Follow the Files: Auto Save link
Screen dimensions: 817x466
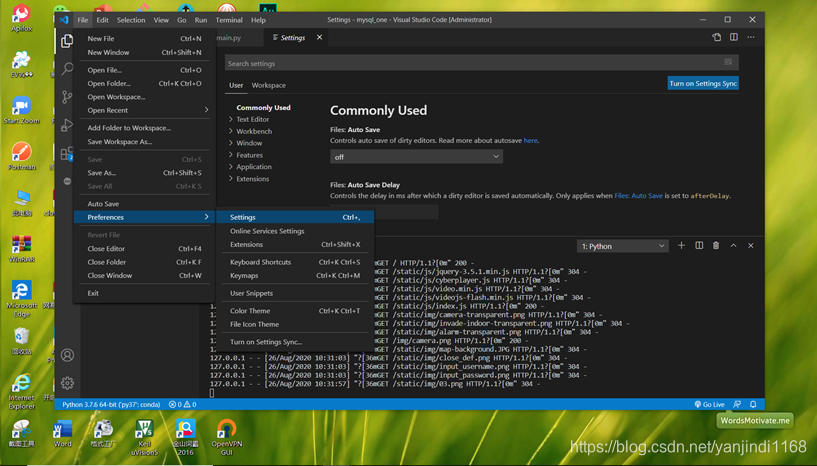pyautogui.click(x=638, y=195)
